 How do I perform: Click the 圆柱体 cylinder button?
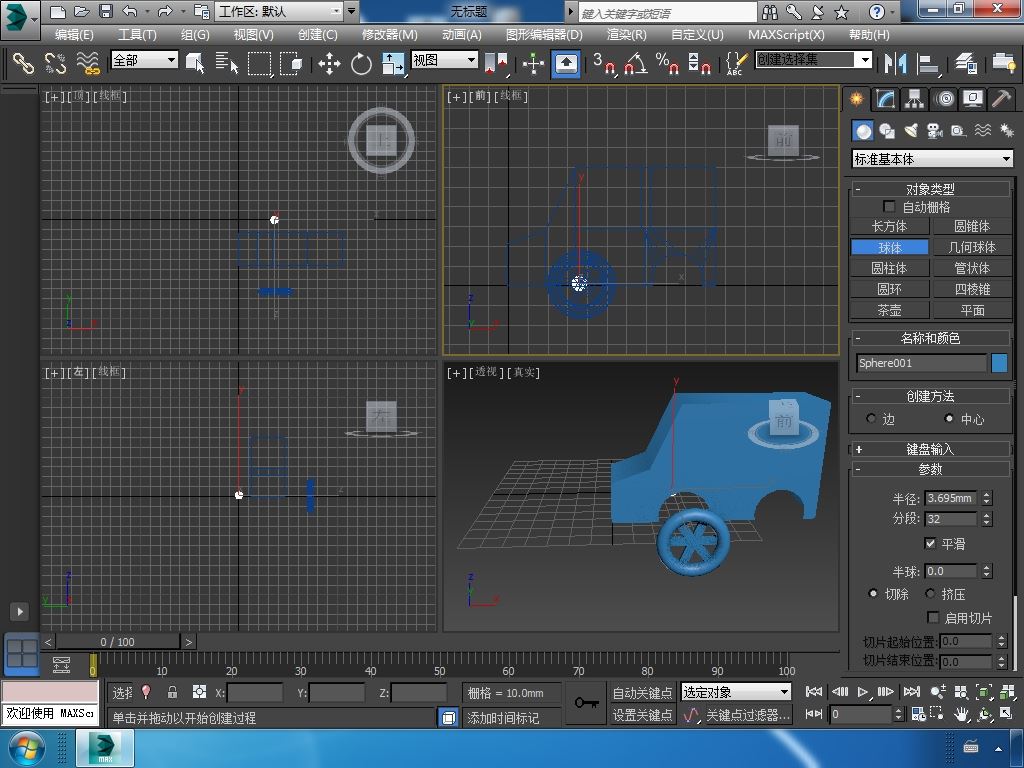889,268
